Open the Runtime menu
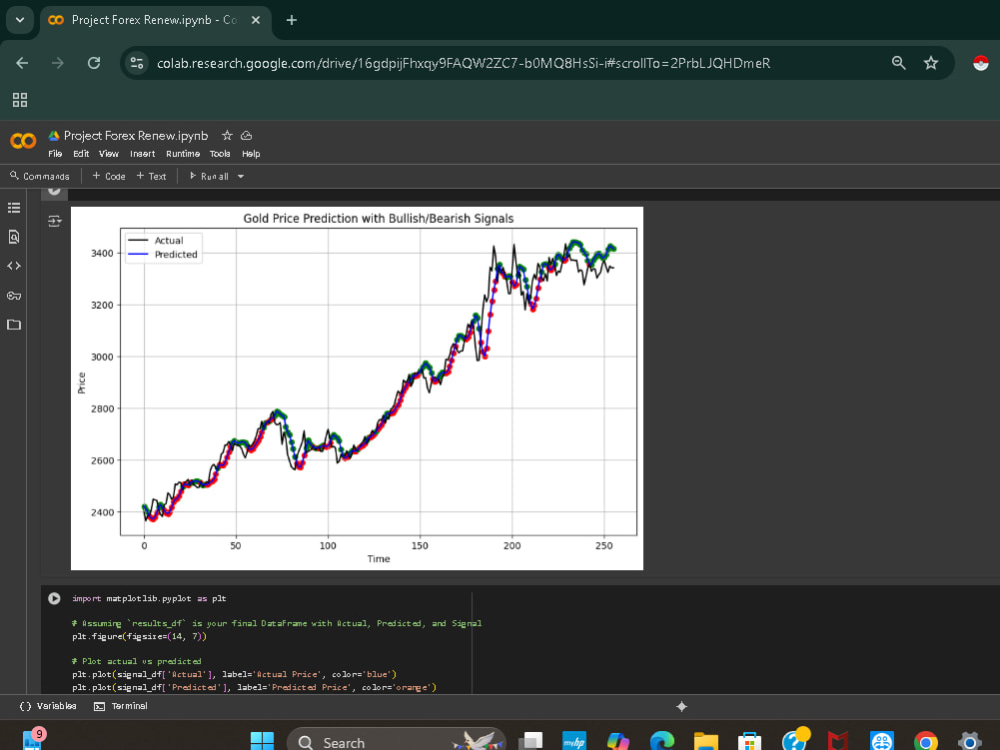 pyautogui.click(x=183, y=154)
